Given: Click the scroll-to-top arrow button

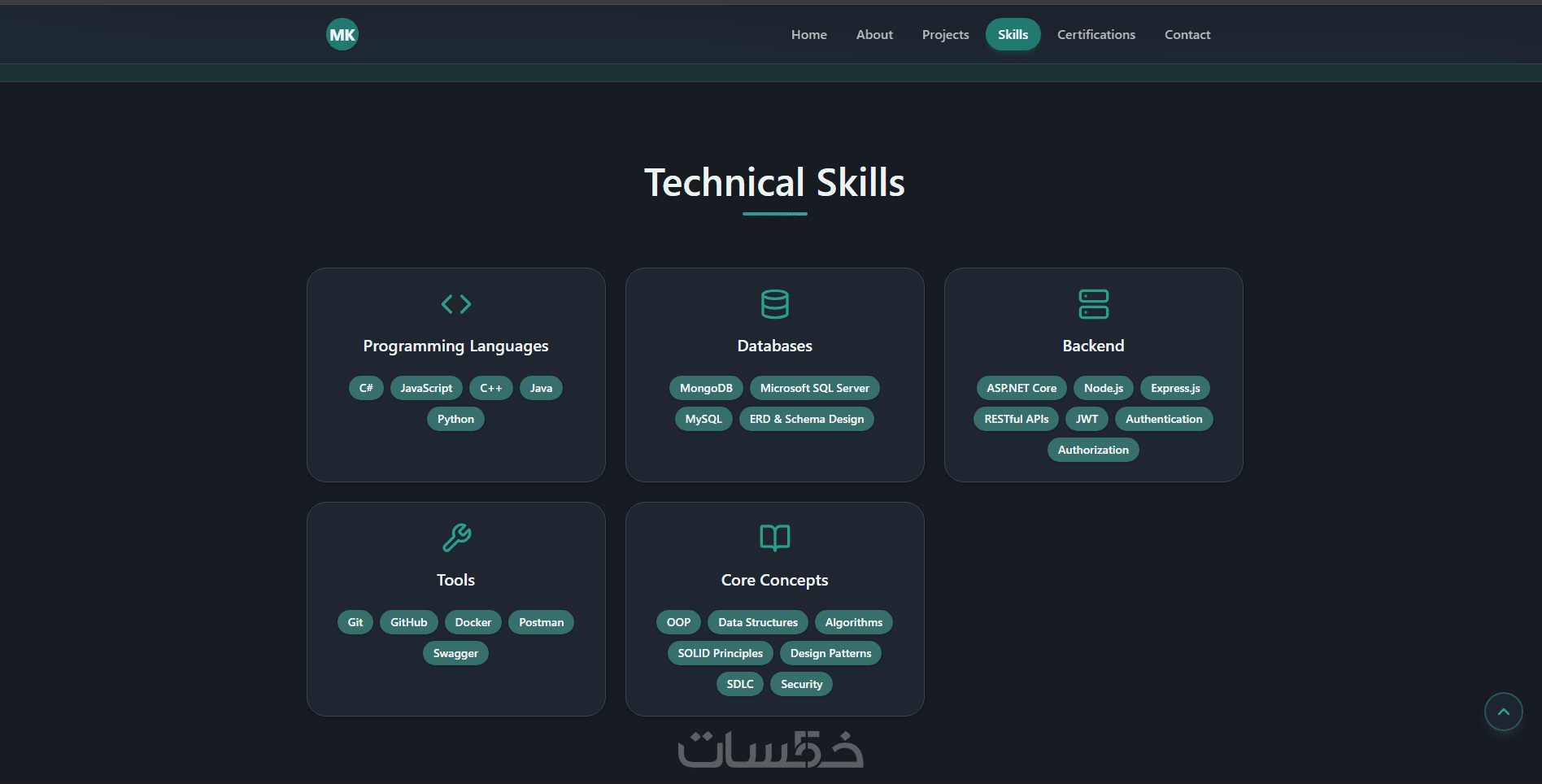Looking at the screenshot, I should [x=1504, y=712].
